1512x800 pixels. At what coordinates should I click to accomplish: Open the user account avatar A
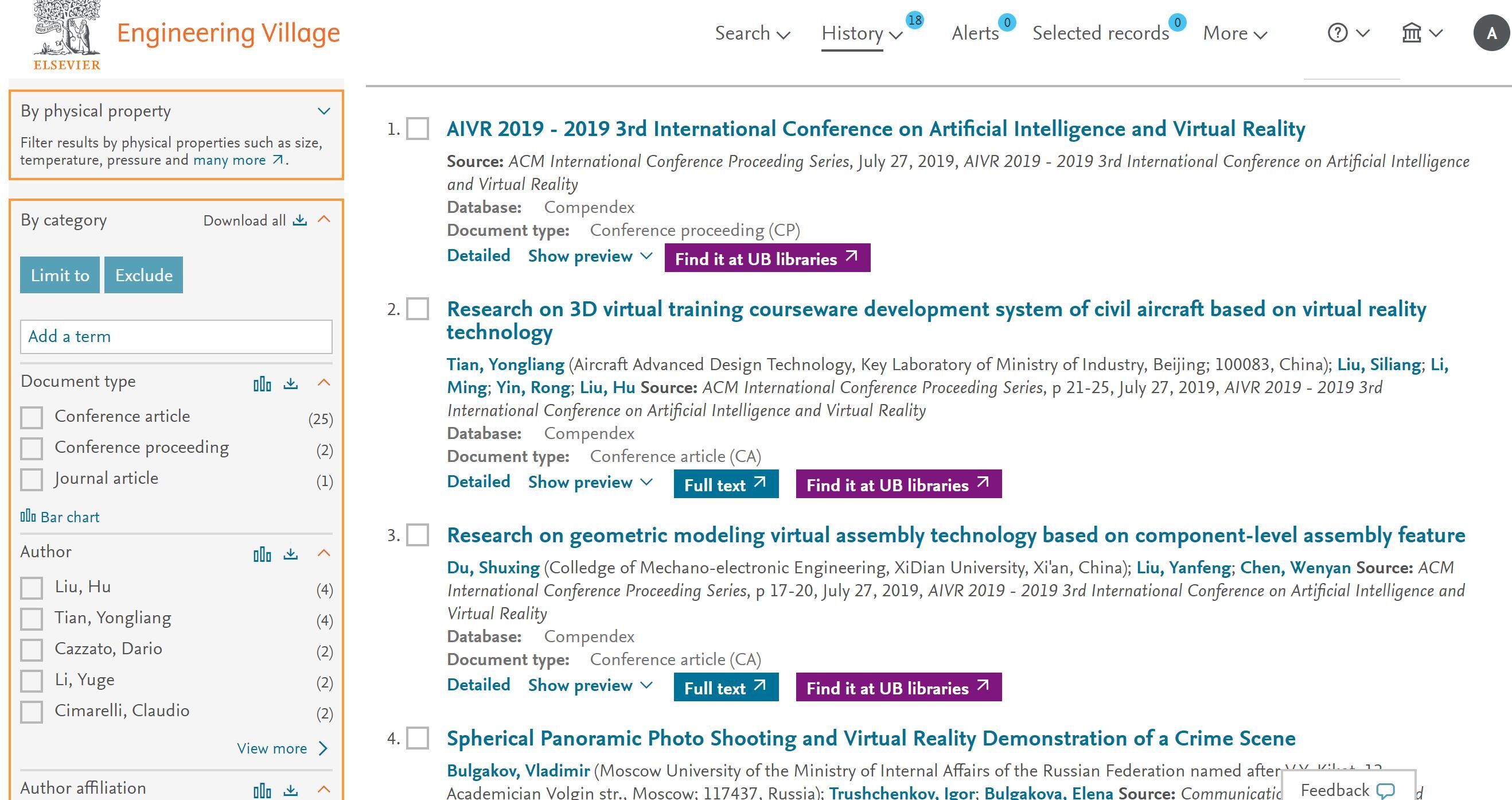(1491, 33)
